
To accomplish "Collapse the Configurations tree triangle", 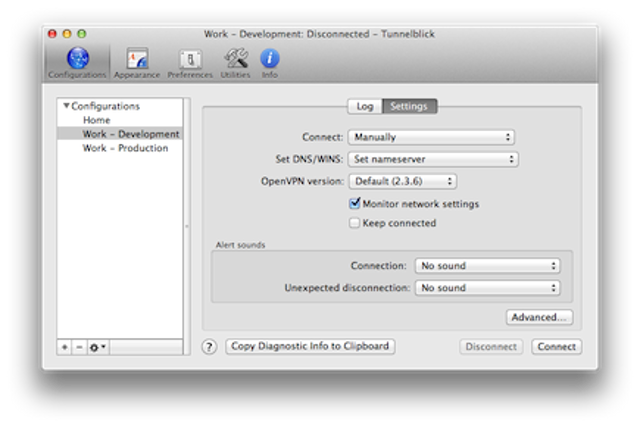I will coord(66,106).
